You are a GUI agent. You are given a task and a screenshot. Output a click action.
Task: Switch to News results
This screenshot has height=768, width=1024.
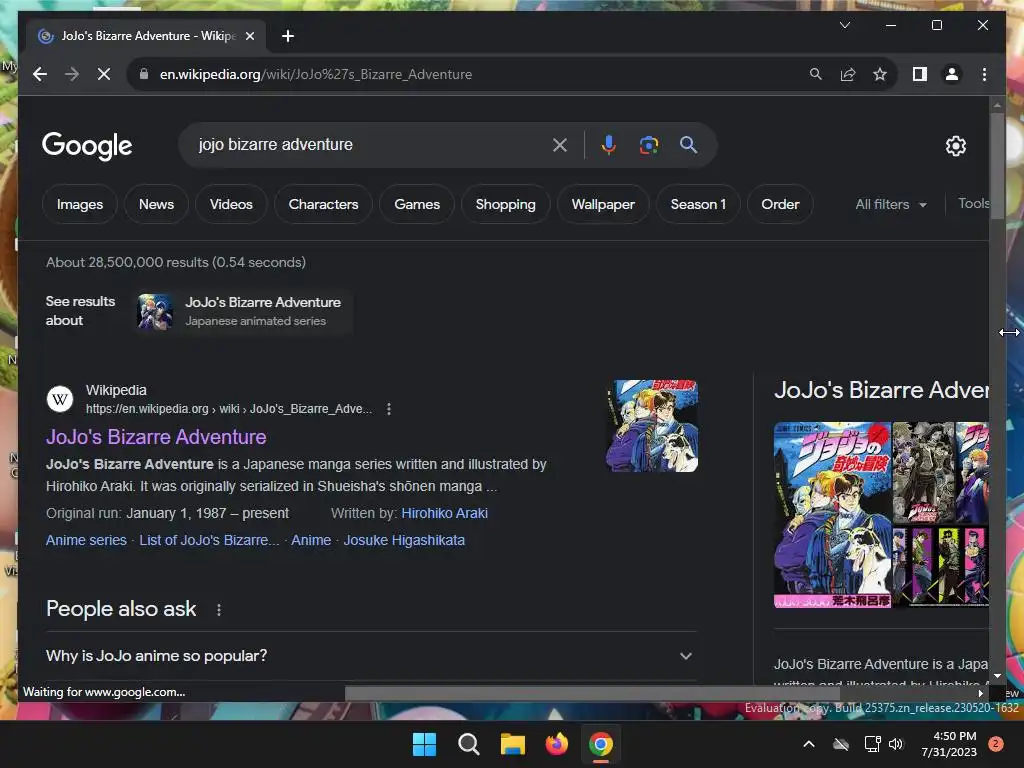point(156,204)
